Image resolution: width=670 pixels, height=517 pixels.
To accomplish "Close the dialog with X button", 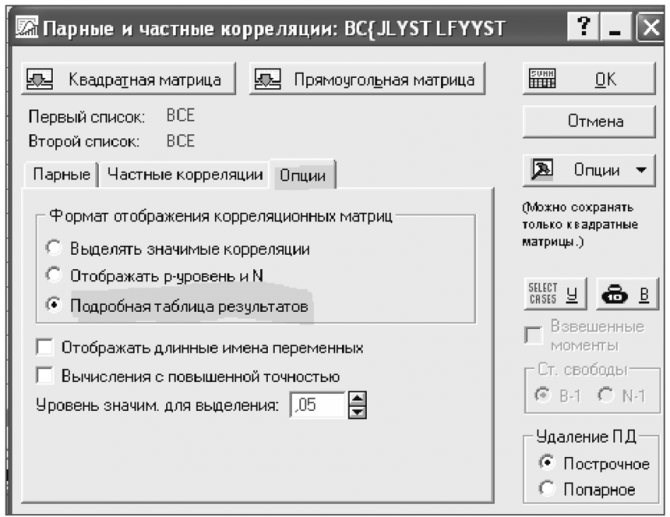I will [650, 26].
